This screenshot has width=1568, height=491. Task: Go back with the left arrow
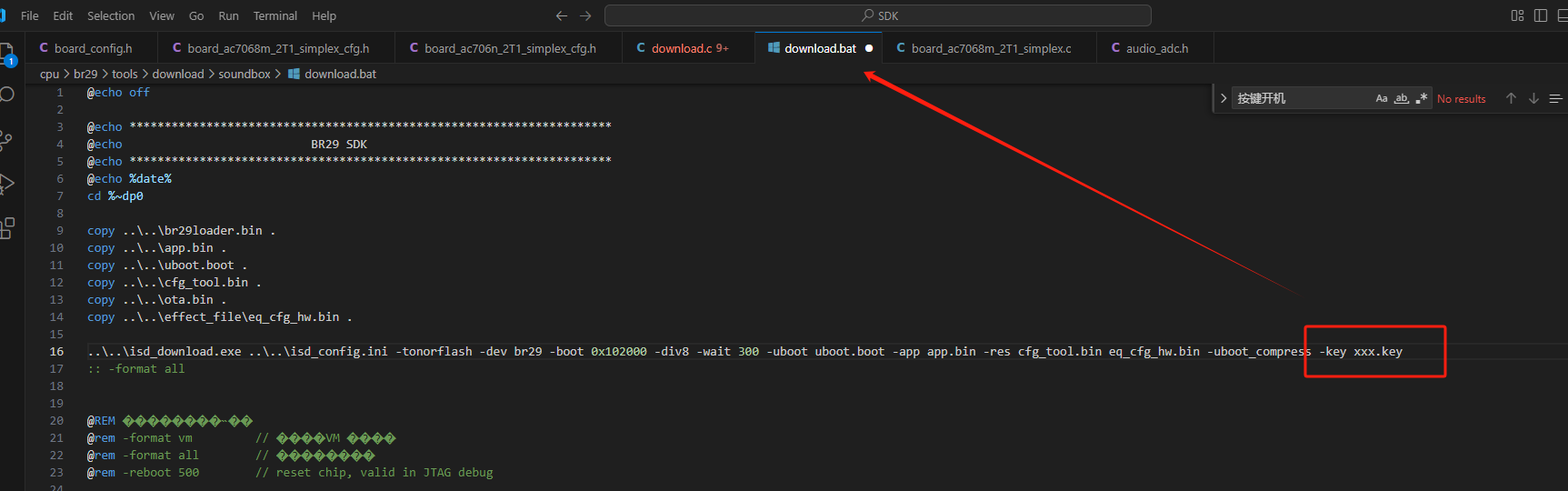pyautogui.click(x=562, y=15)
